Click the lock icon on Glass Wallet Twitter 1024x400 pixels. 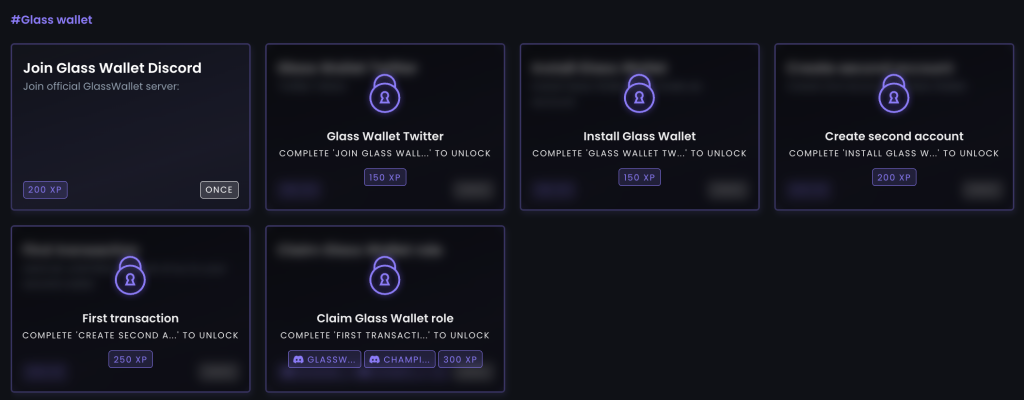coord(385,93)
